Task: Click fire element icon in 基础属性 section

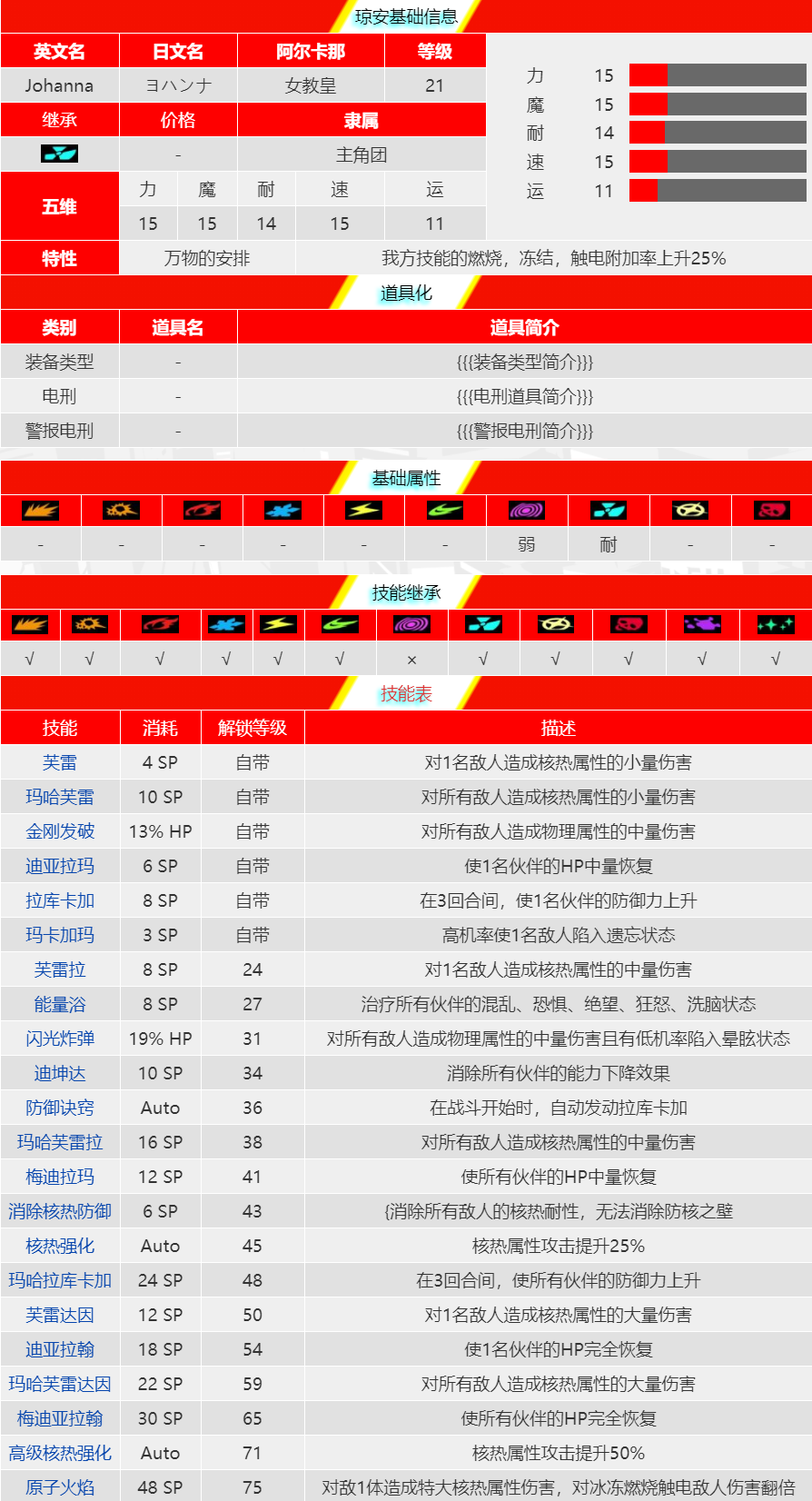Action: coord(202,511)
